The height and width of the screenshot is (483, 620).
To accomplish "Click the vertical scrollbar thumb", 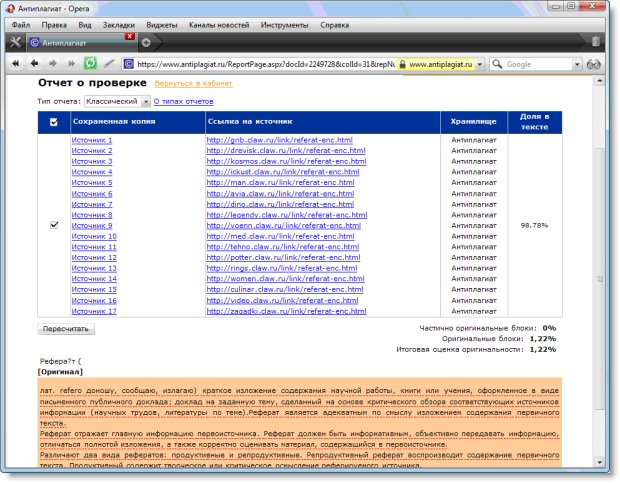I will point(599,279).
